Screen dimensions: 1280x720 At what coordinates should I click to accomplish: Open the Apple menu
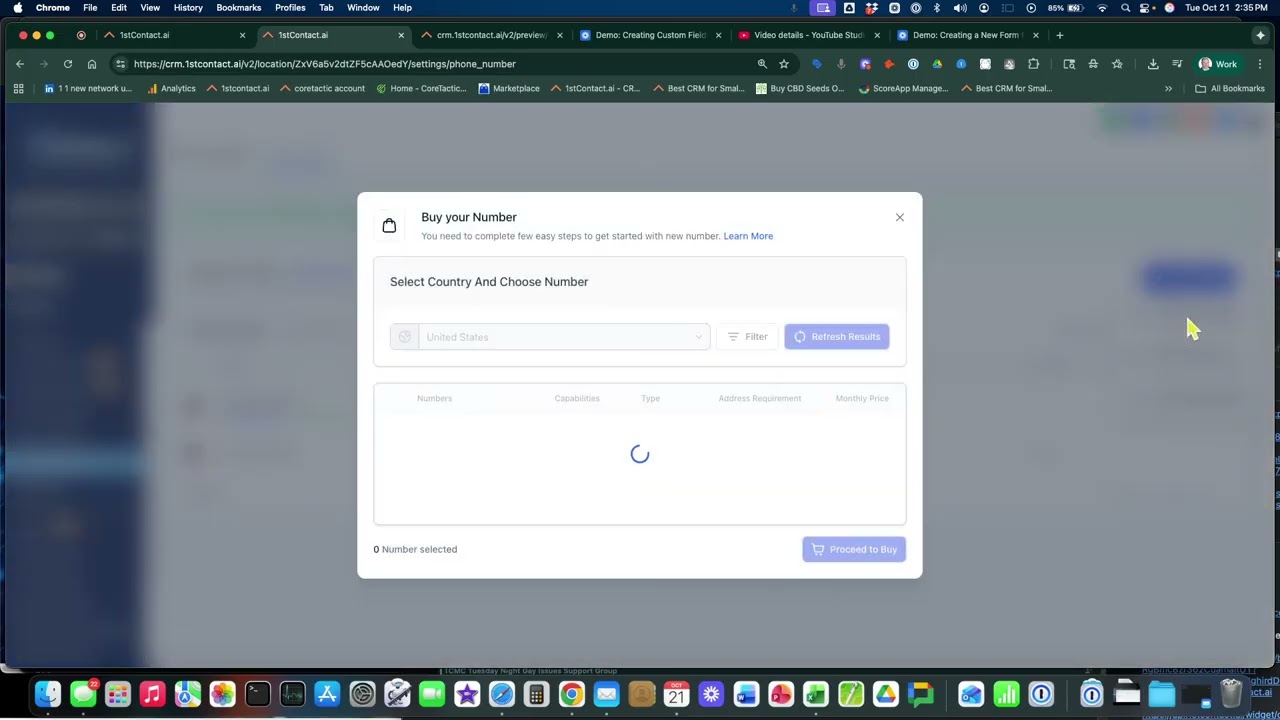[x=17, y=8]
